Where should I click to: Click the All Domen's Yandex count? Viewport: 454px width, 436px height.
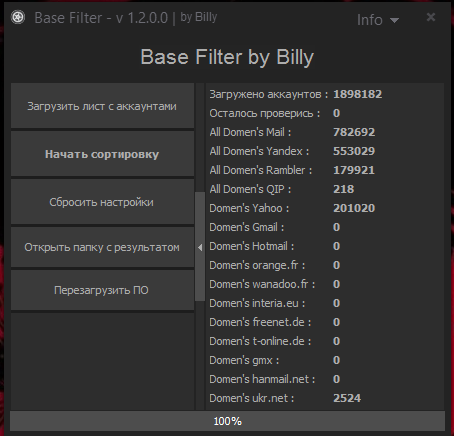click(354, 151)
